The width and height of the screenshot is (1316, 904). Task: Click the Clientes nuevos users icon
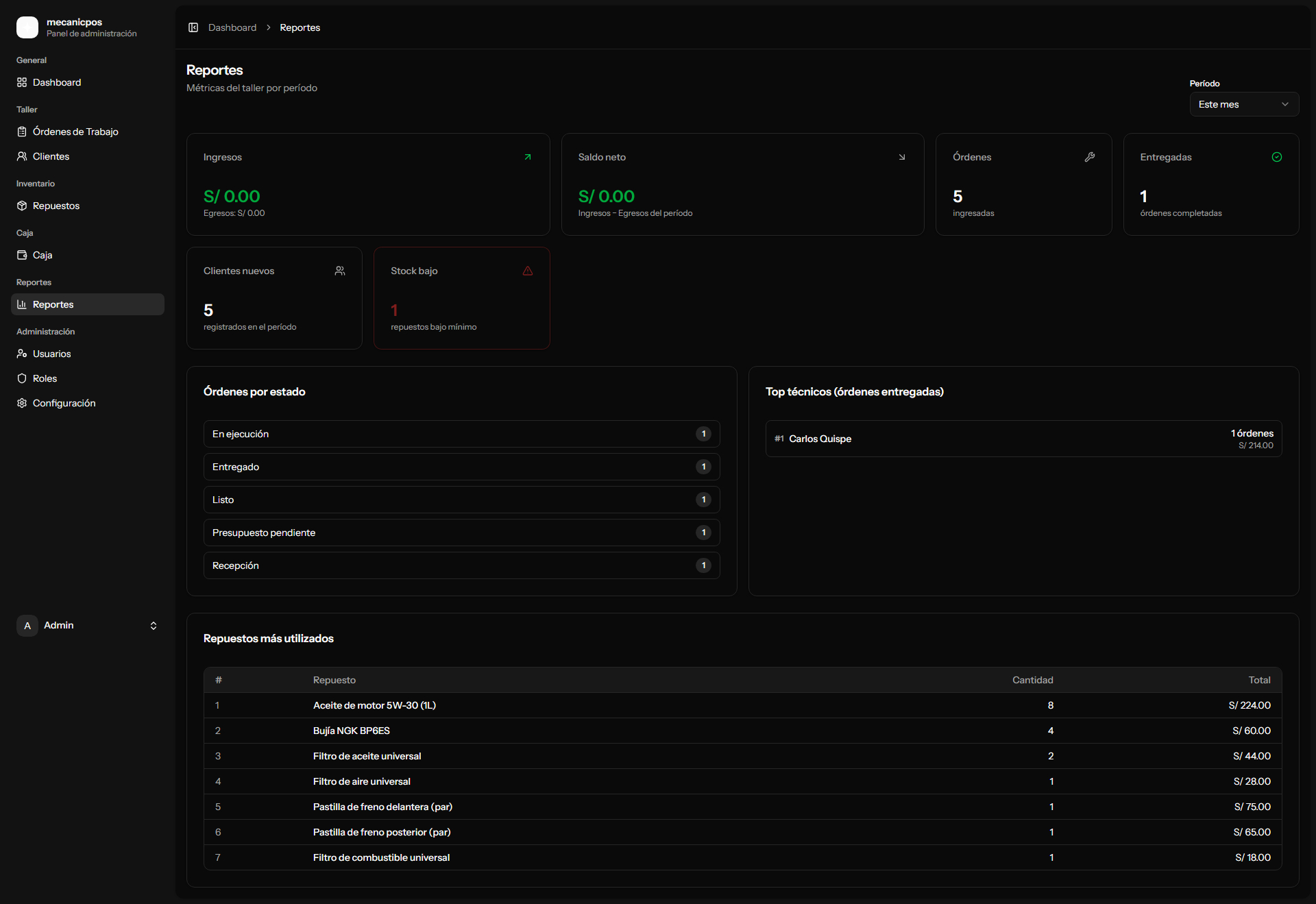tap(340, 271)
